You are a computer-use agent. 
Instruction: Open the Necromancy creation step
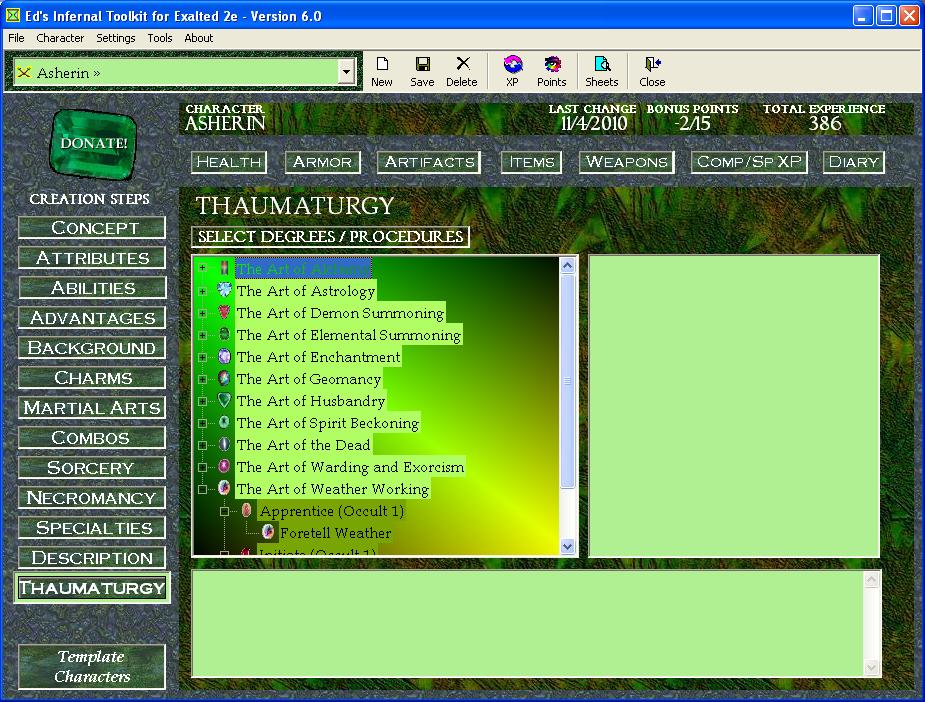click(92, 498)
